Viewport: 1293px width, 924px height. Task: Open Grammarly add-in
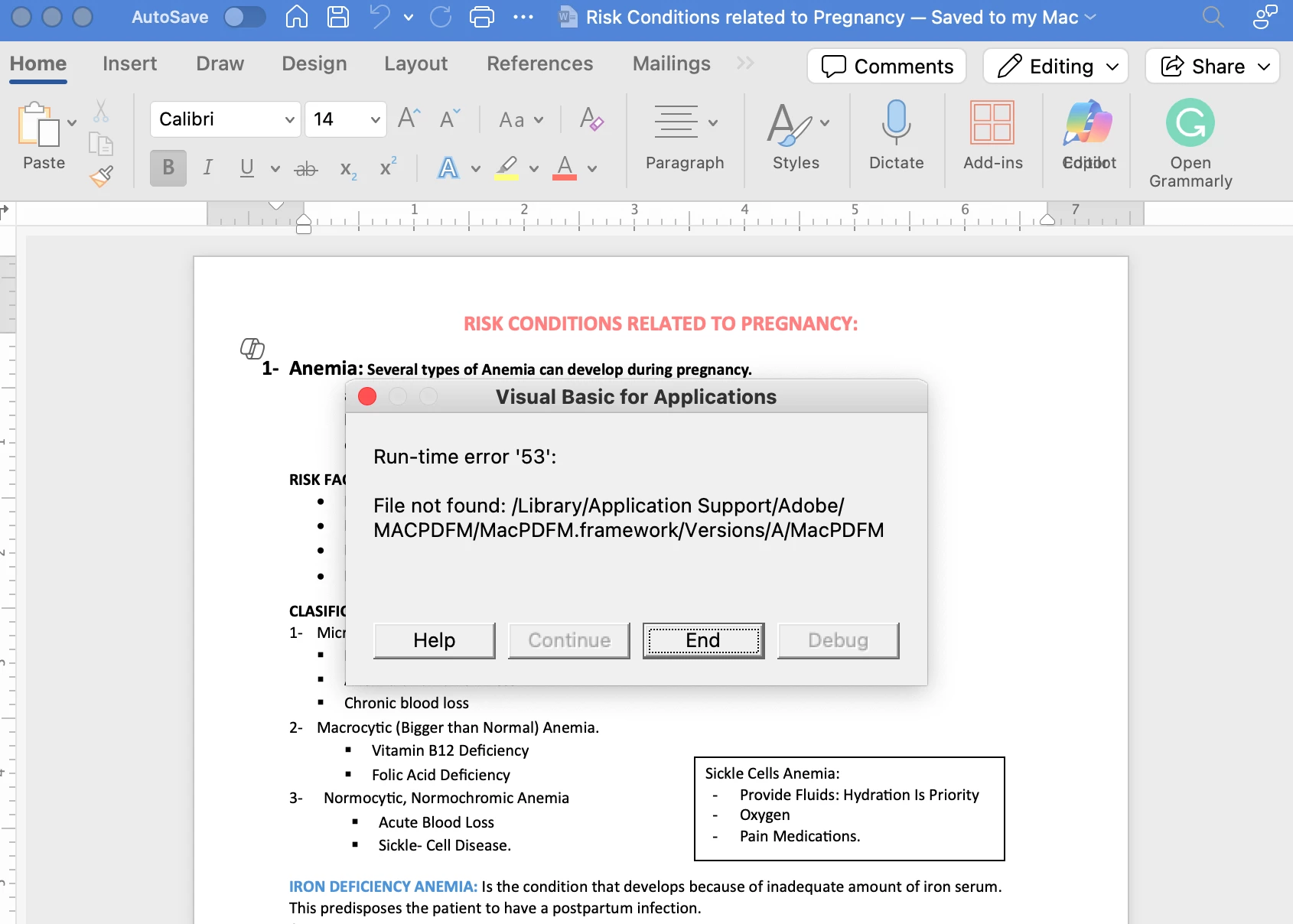pyautogui.click(x=1190, y=144)
